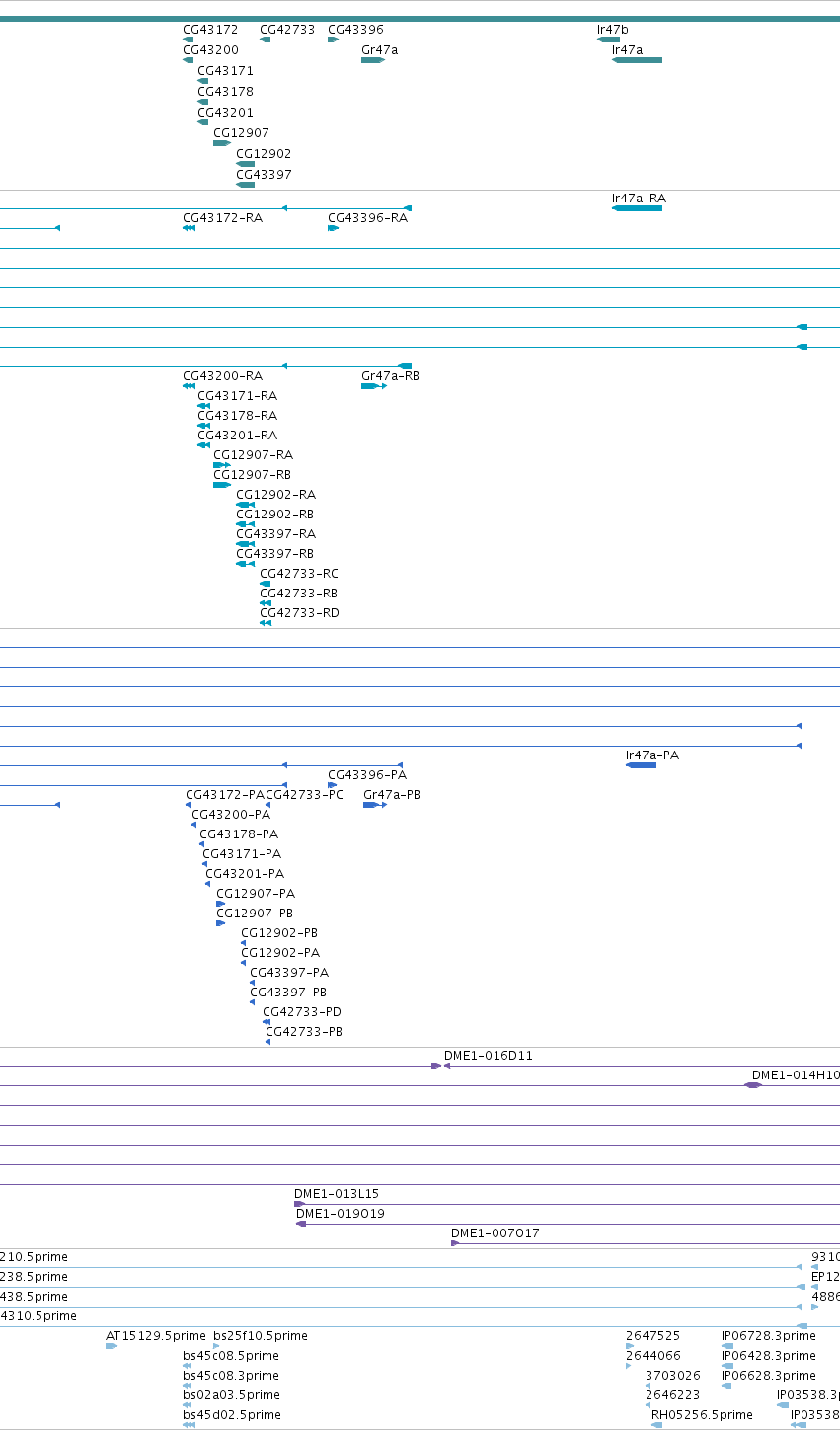Select the CG12907 gene label
Viewport: 840px width, 1430px height.
coord(241,133)
